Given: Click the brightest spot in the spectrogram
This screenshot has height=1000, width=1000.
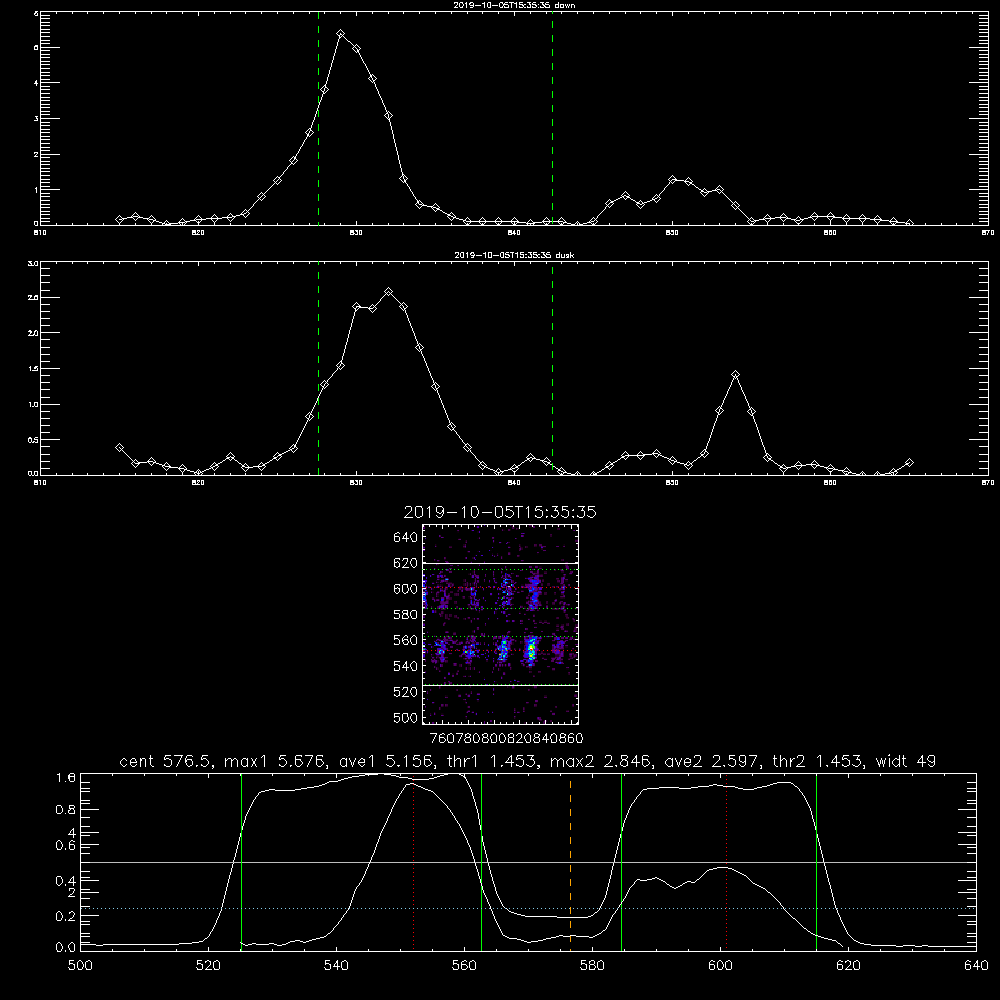Looking at the screenshot, I should pos(531,650).
